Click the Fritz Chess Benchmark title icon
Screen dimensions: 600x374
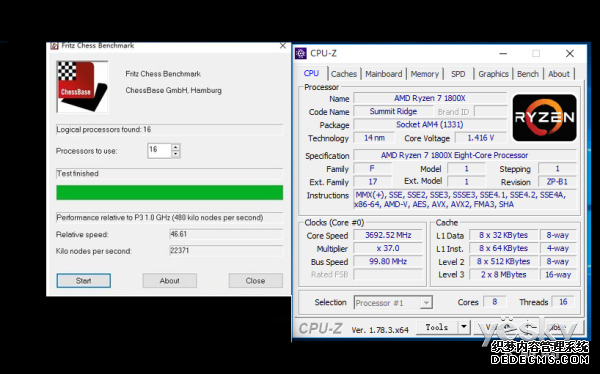[54, 46]
